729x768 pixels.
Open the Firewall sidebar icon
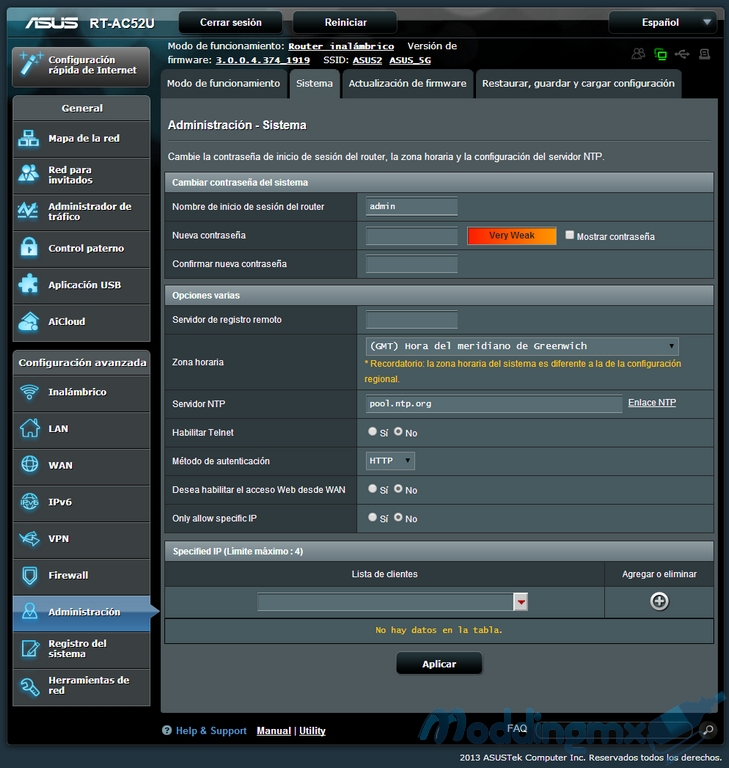[29, 576]
